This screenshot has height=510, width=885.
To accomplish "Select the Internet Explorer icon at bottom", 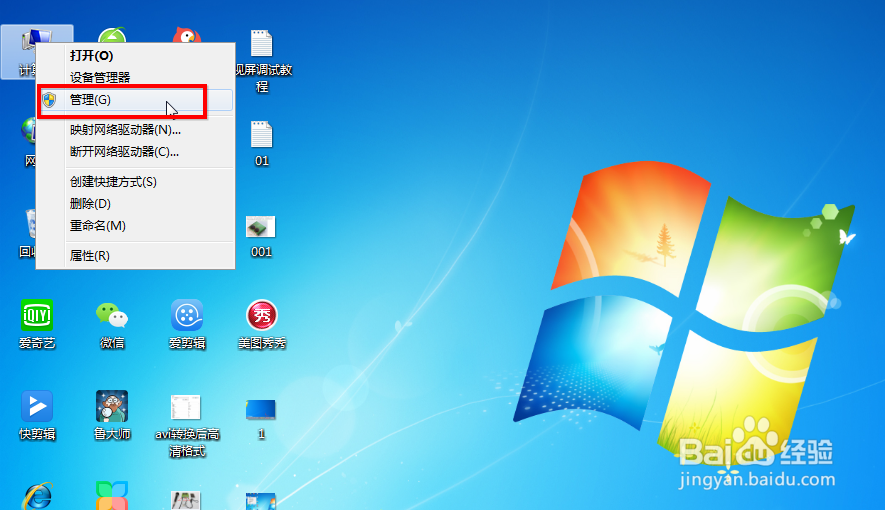I will tap(37, 496).
